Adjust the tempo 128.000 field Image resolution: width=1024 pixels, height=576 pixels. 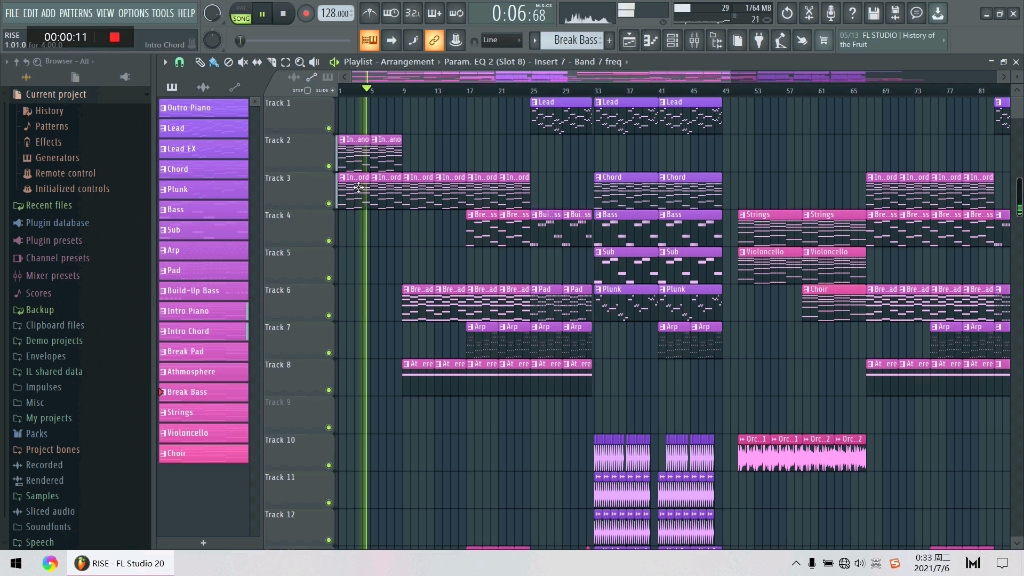pos(336,13)
